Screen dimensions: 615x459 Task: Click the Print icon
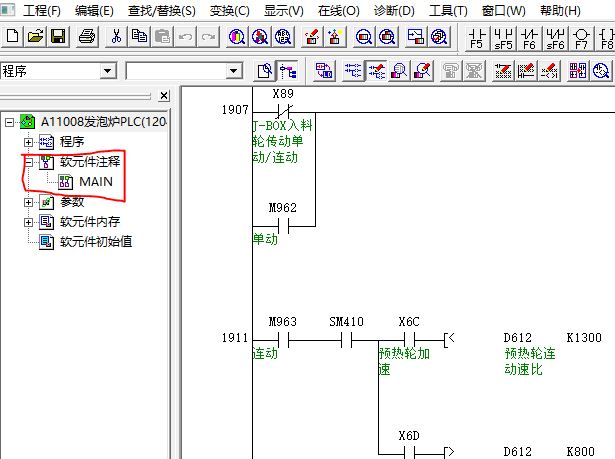coord(87,37)
